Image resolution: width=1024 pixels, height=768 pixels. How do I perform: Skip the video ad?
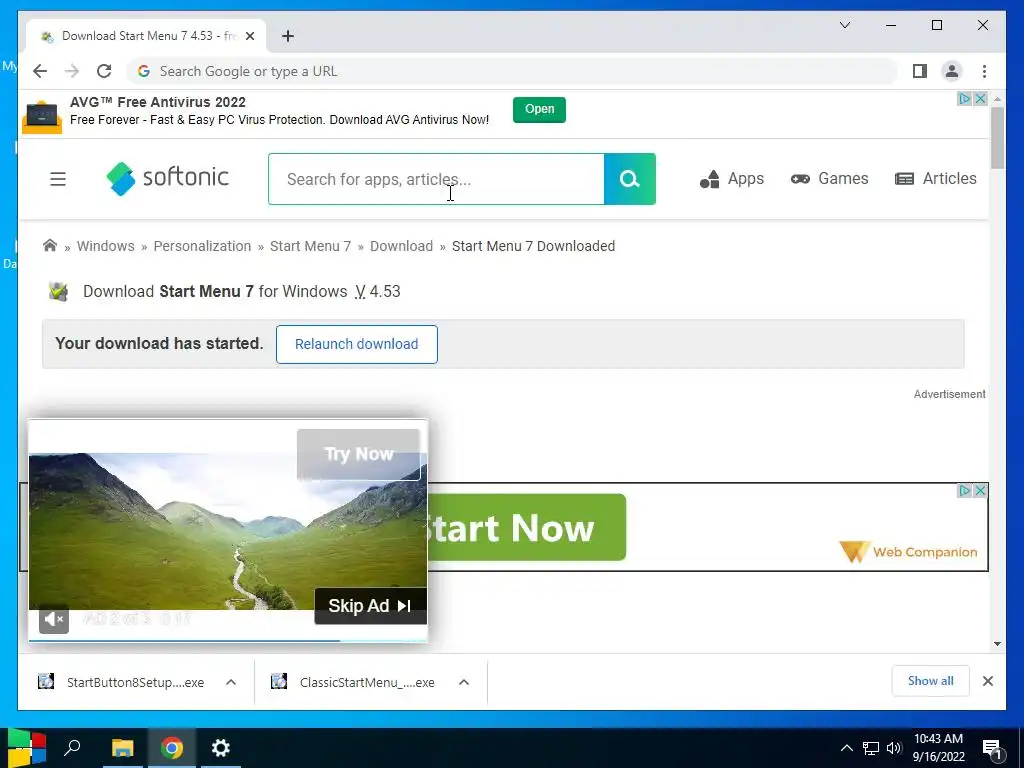pyautogui.click(x=370, y=606)
